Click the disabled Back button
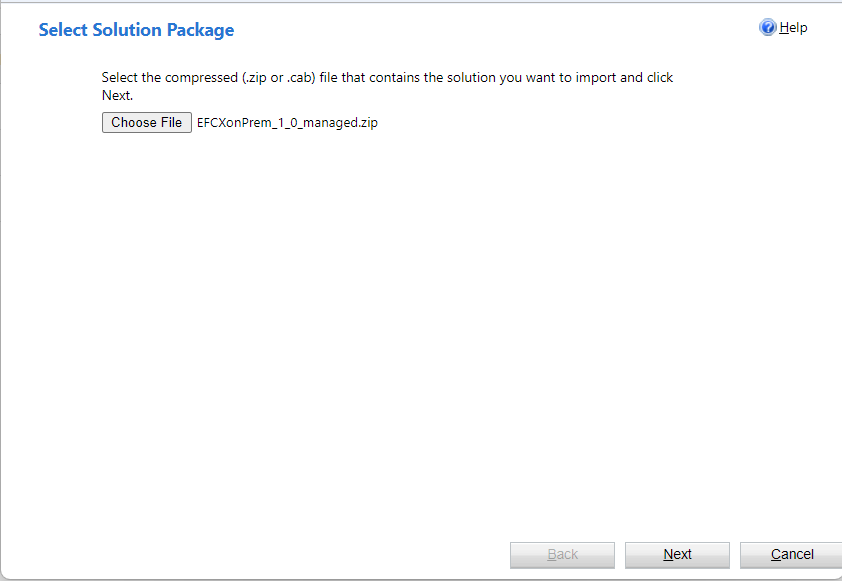Viewport: 842px width, 581px height. [562, 555]
